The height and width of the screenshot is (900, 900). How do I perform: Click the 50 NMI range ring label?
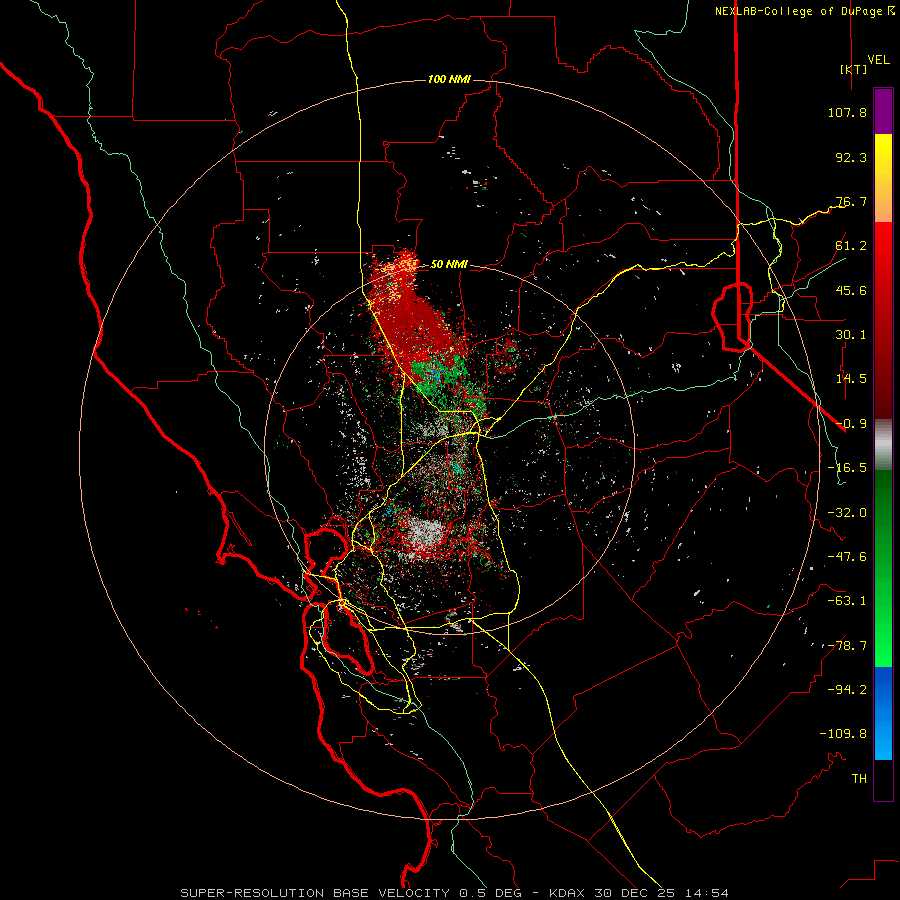pos(449,264)
